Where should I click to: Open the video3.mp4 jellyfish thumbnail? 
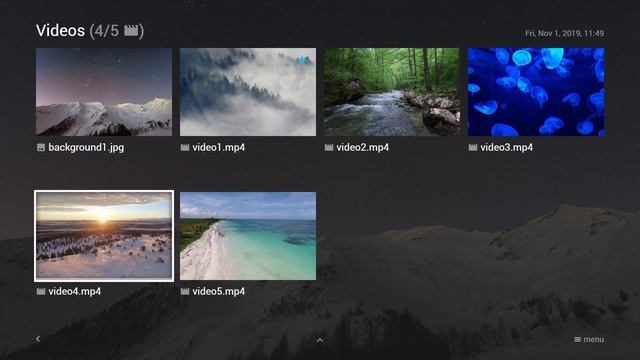pos(536,92)
